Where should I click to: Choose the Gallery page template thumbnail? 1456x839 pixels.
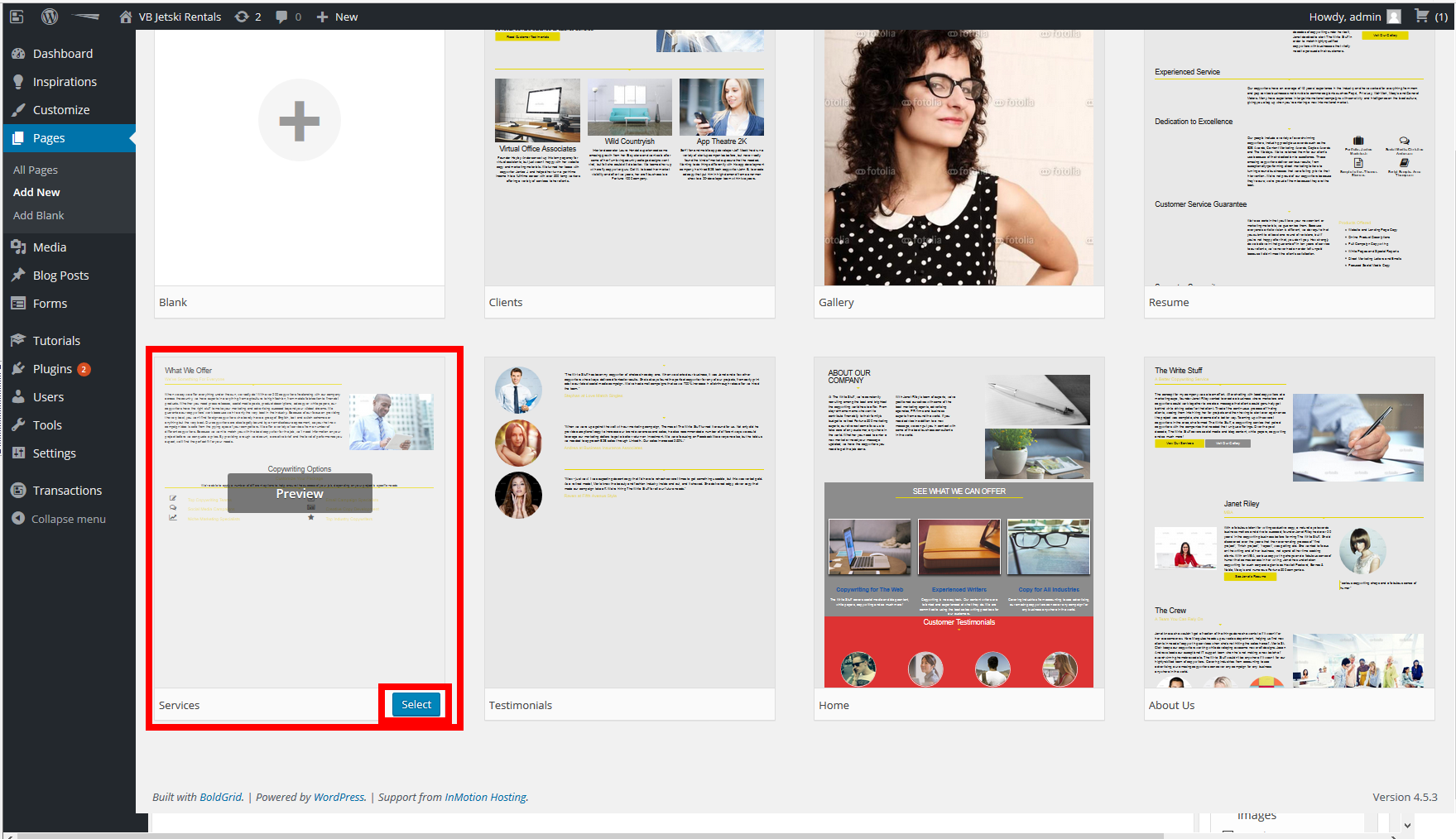(959, 159)
